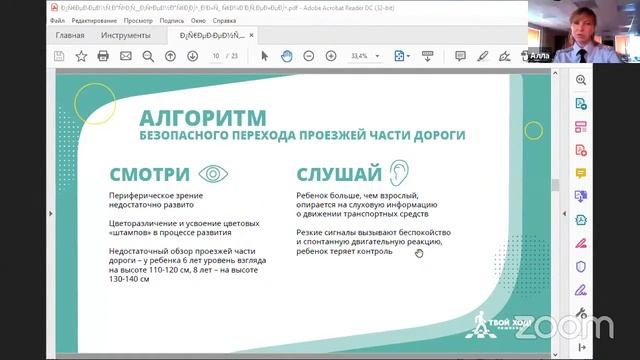This screenshot has width=640, height=360.
Task: Open Export PDF tool in right panel
Action: point(581,104)
